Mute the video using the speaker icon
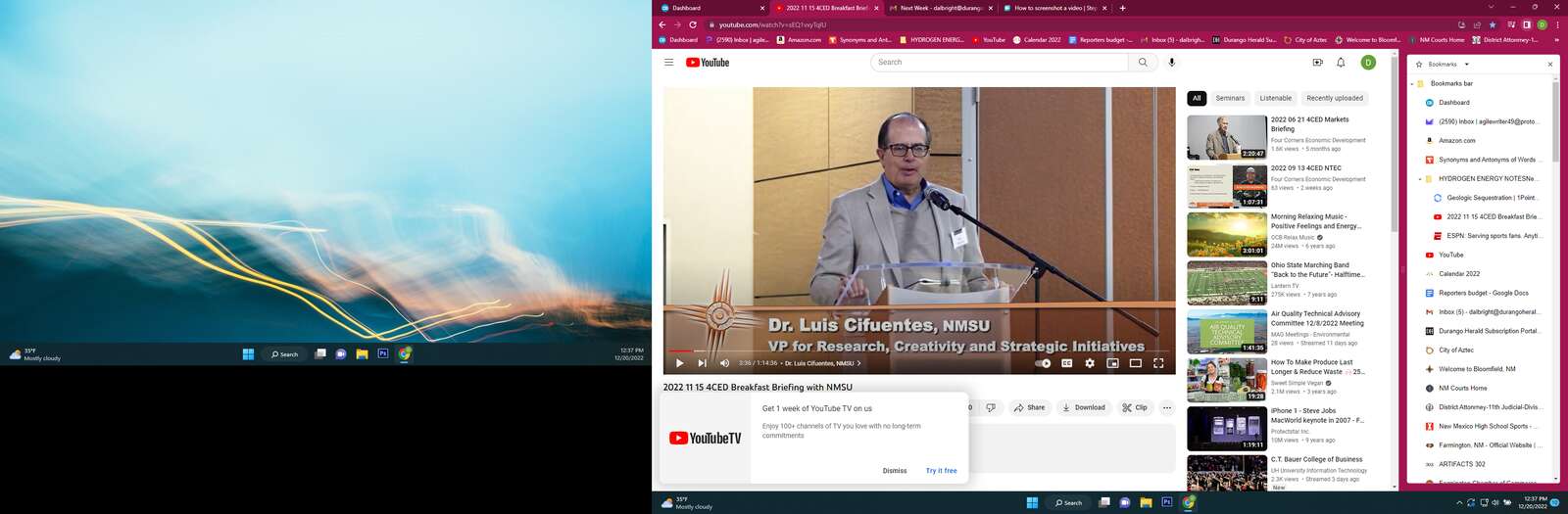 coord(725,363)
